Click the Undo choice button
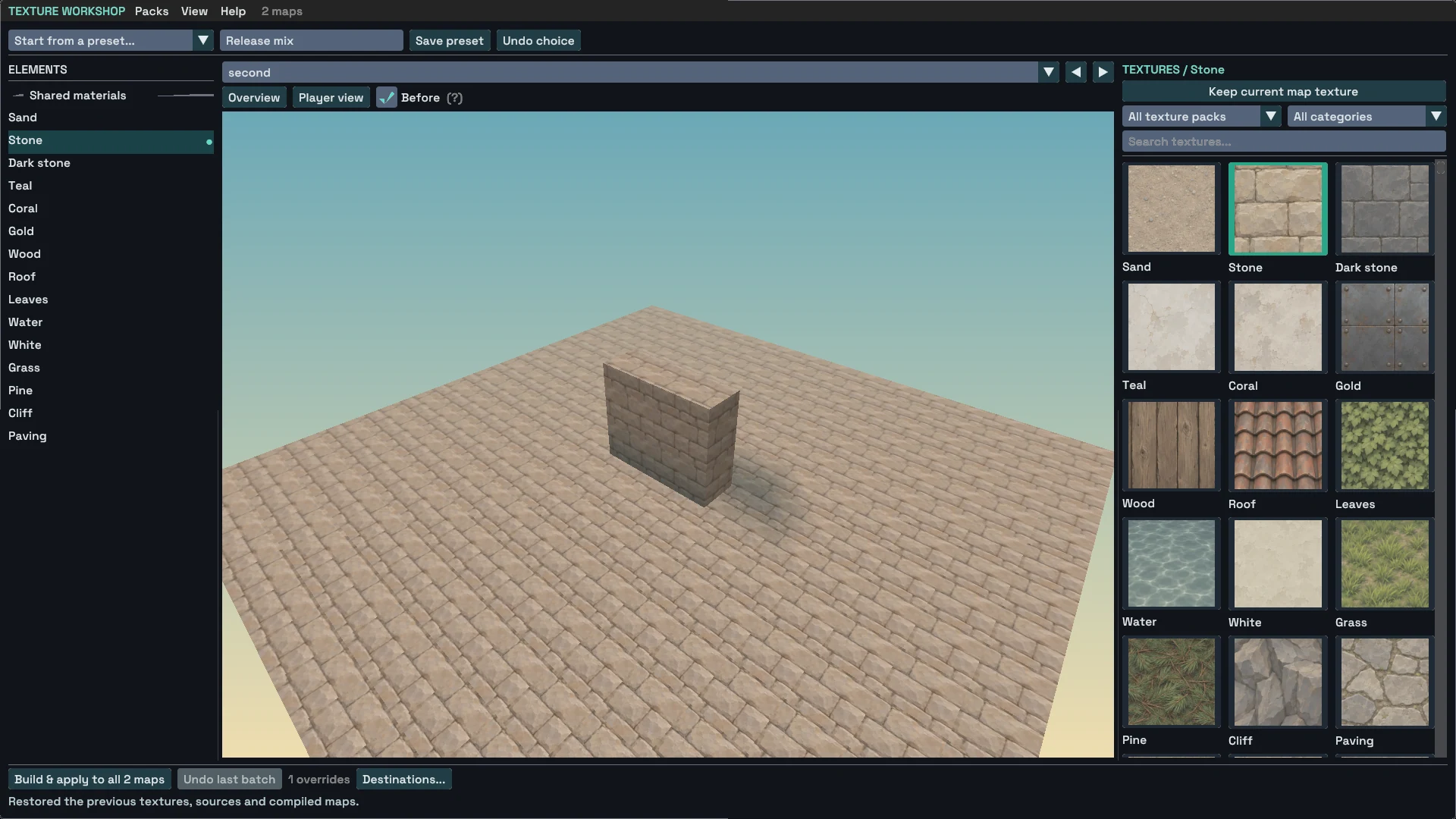1456x819 pixels. [538, 41]
